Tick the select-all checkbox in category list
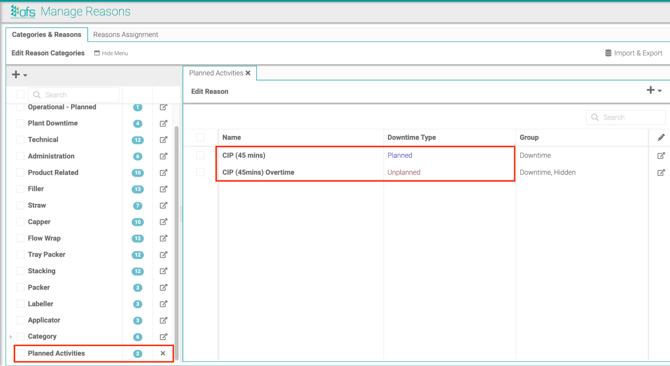 point(20,94)
